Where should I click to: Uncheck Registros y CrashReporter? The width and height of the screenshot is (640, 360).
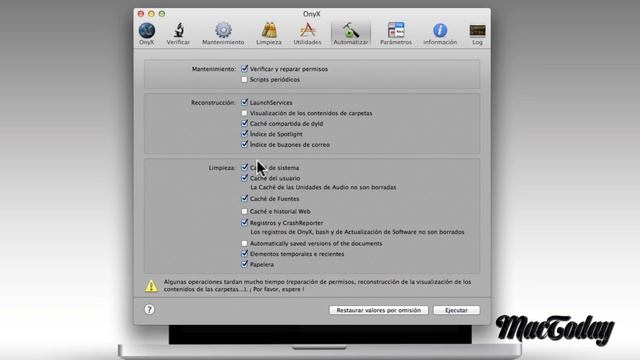(244, 222)
